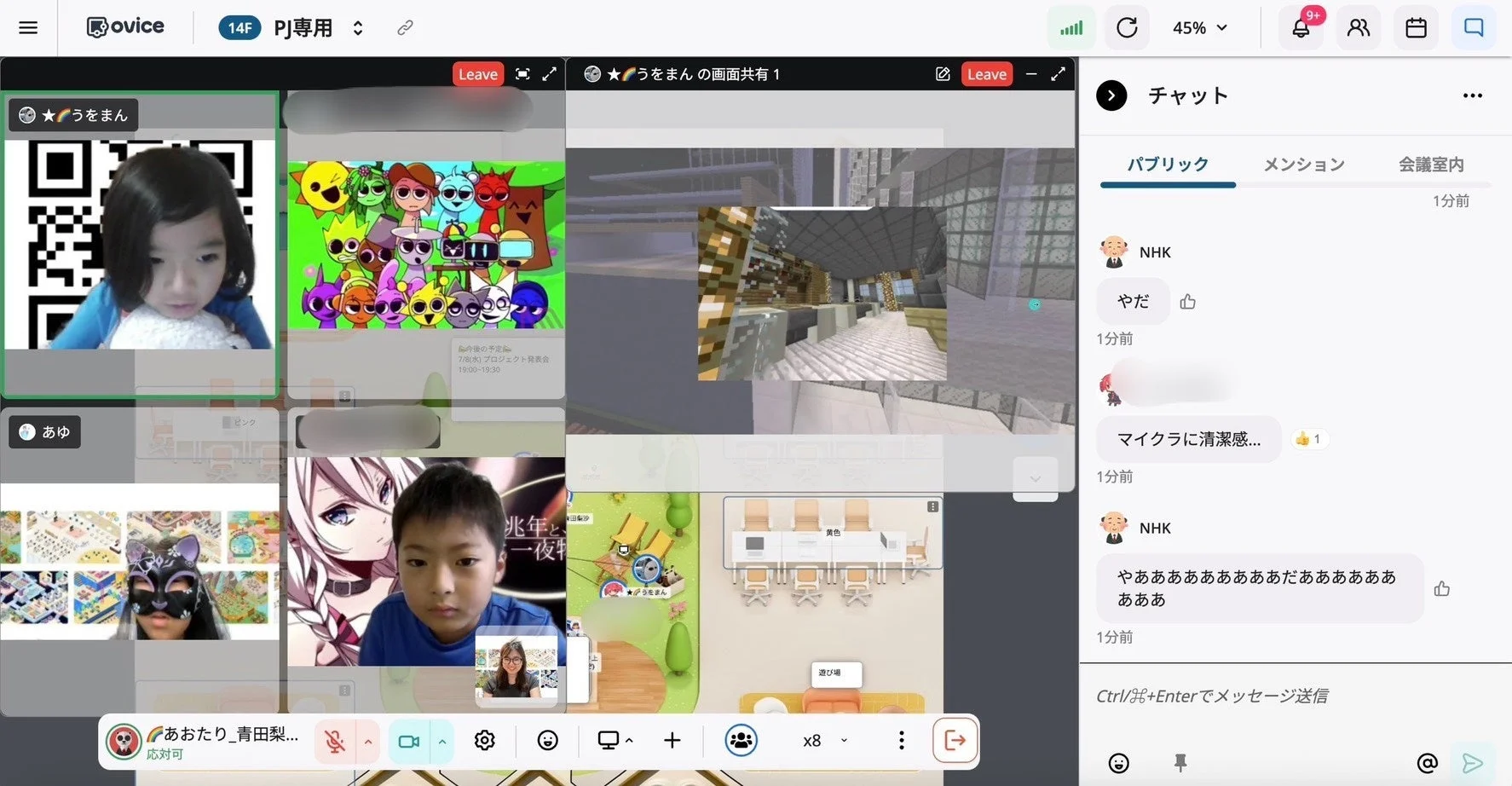
Task: Leave the screen share via Leave button
Action: [987, 74]
